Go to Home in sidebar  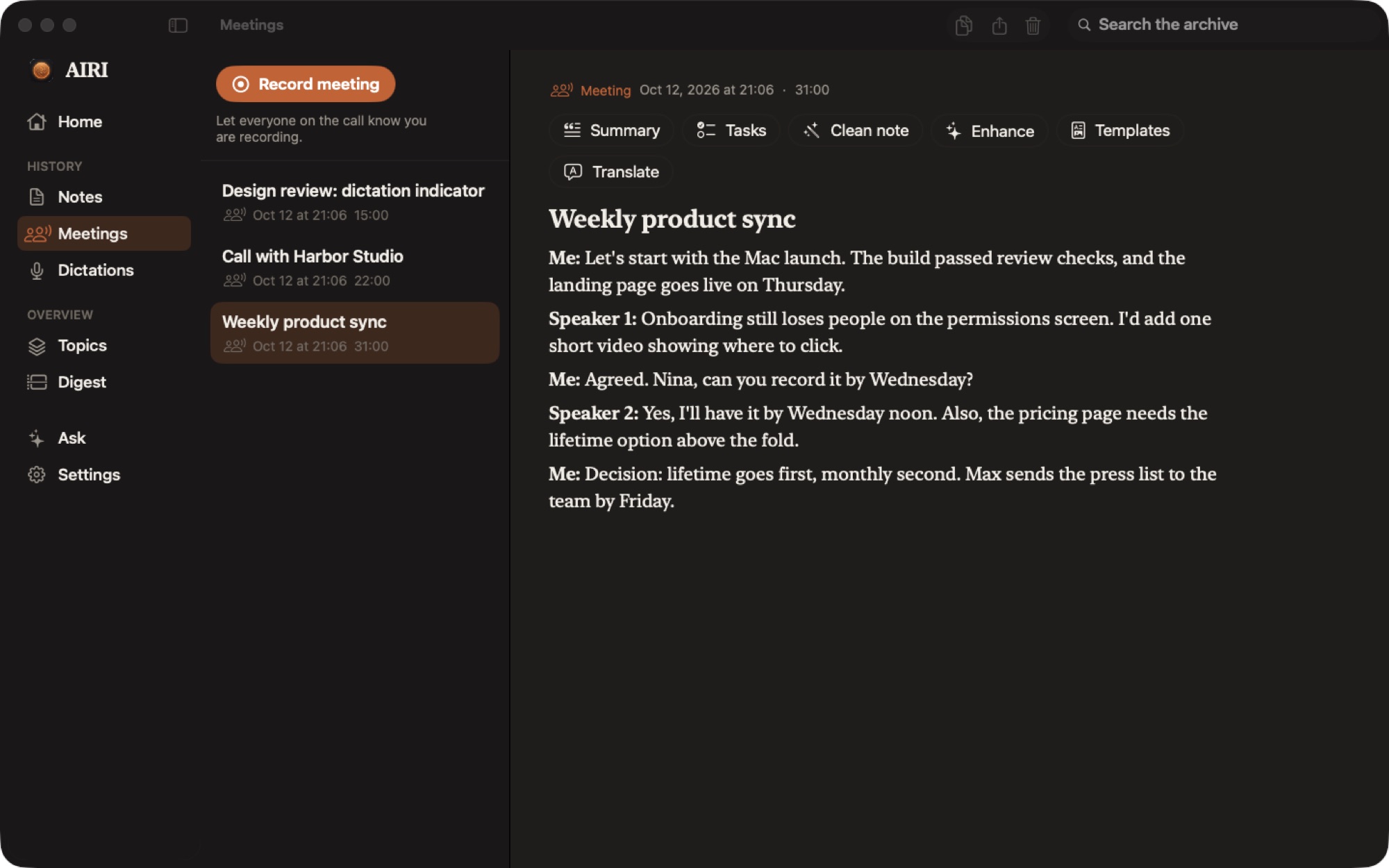[x=104, y=122]
